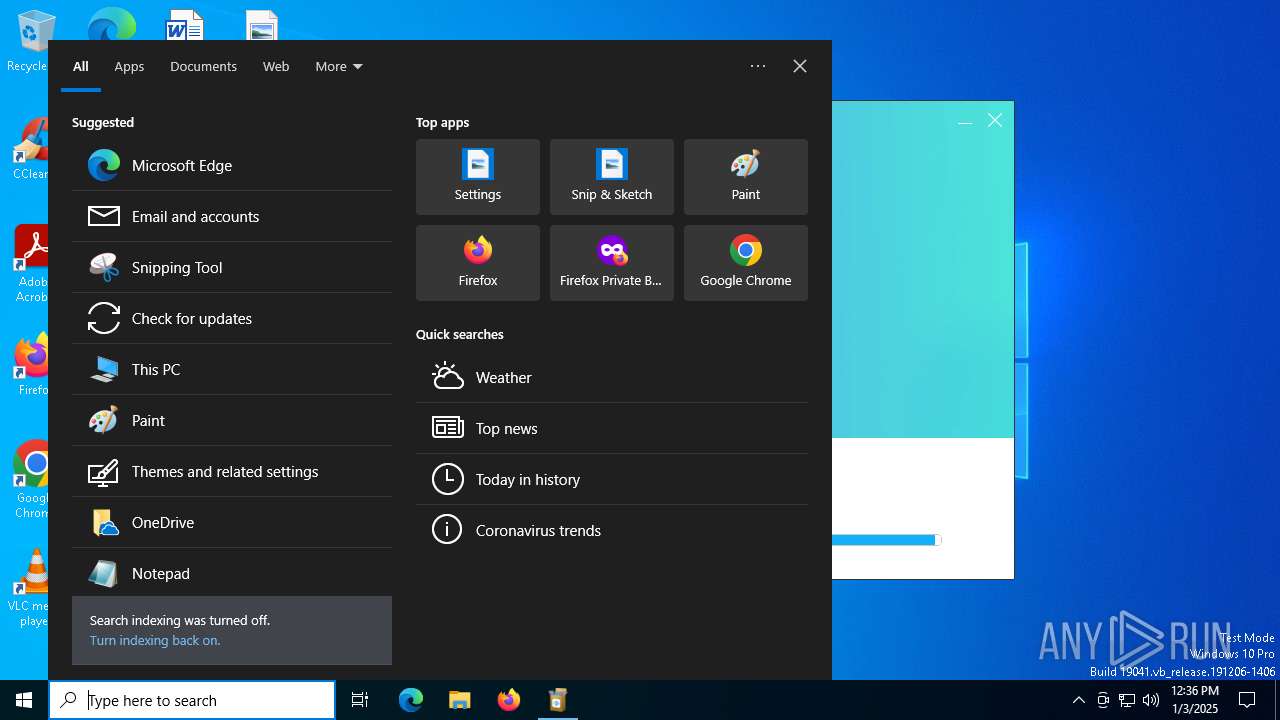Select the Adobe Acrobat desktop shortcut

[x=30, y=265]
